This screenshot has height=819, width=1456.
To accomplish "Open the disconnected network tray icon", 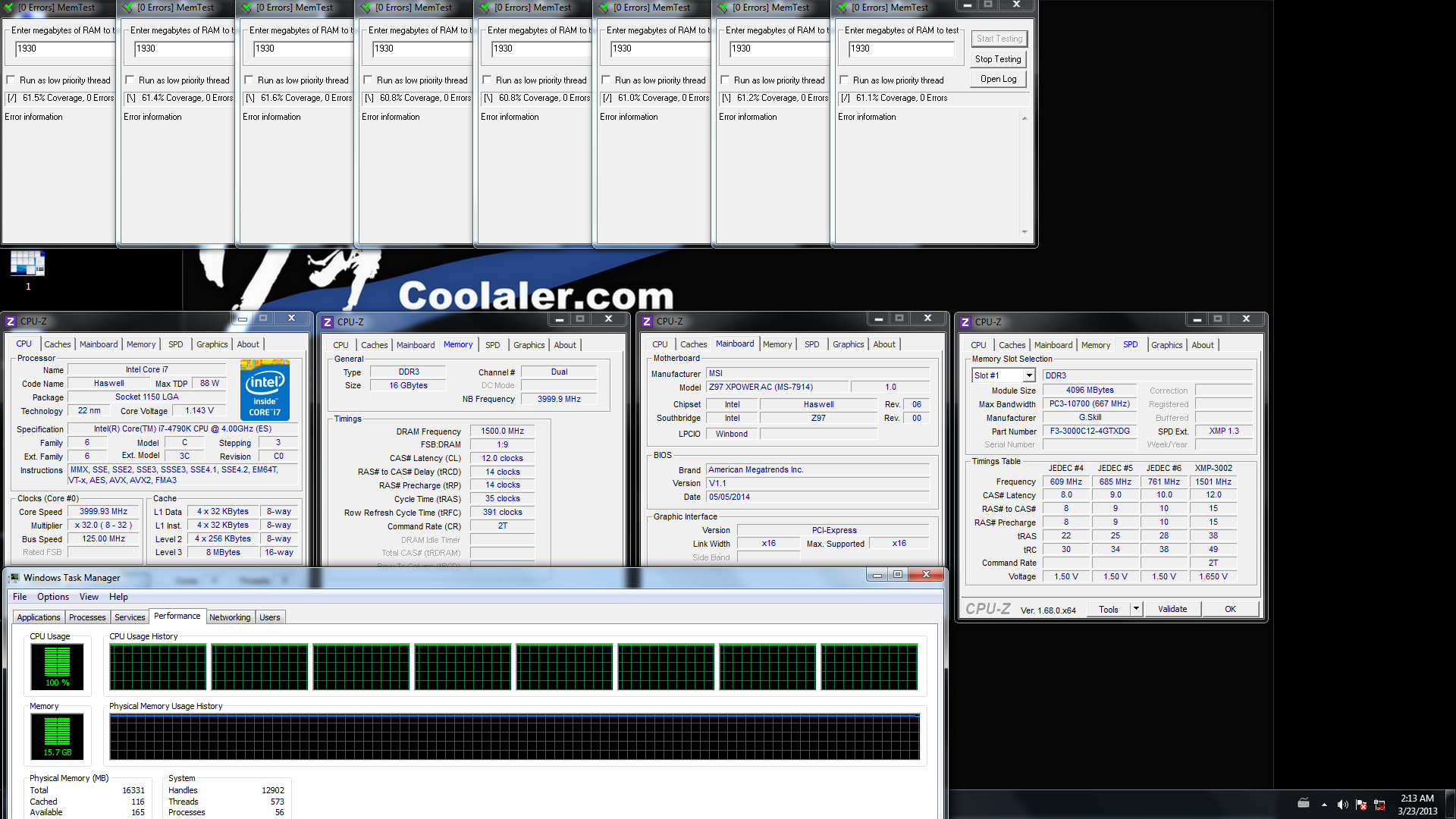I will click(1379, 805).
